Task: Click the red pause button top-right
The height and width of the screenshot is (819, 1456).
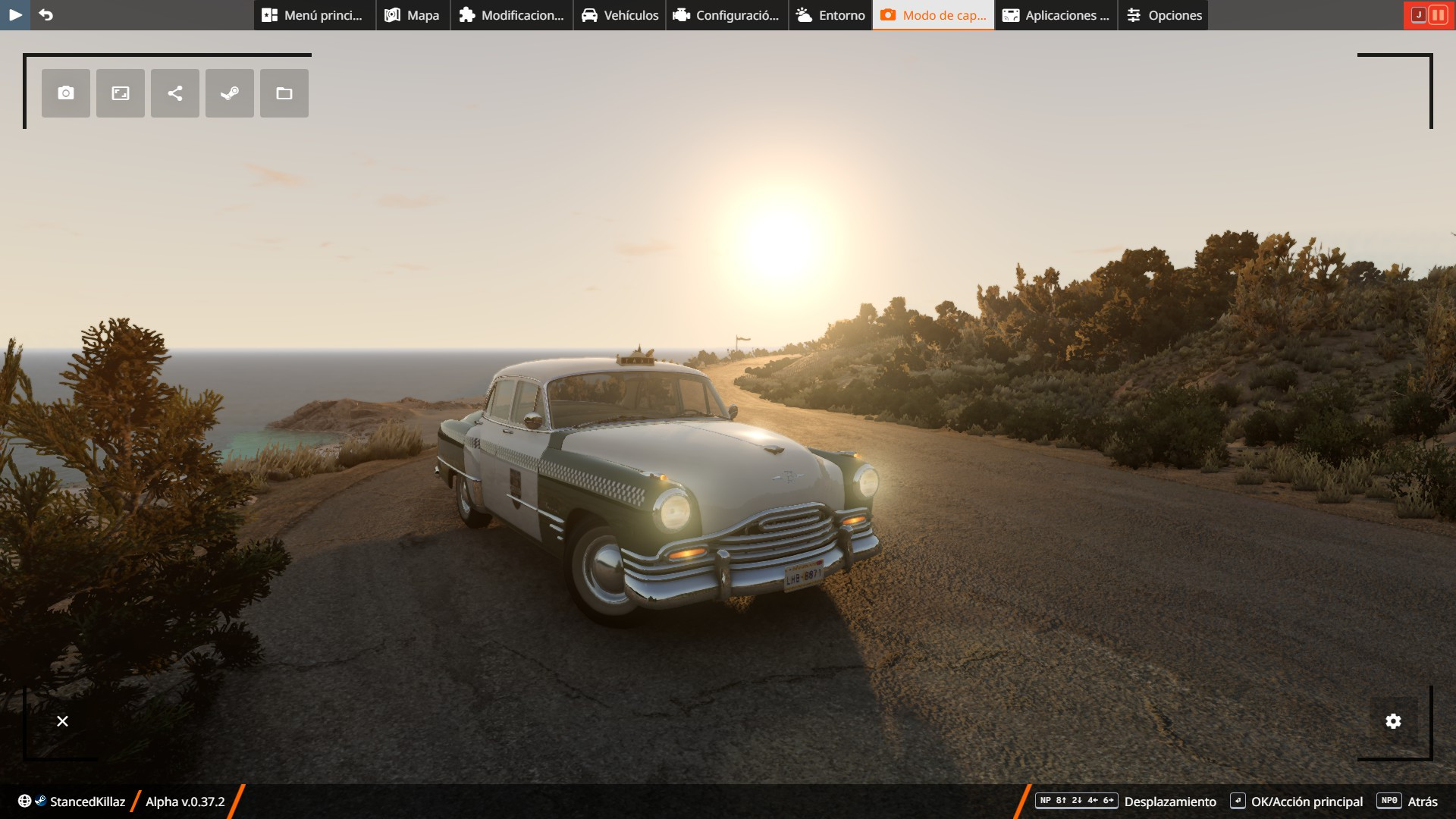Action: tap(1429, 14)
